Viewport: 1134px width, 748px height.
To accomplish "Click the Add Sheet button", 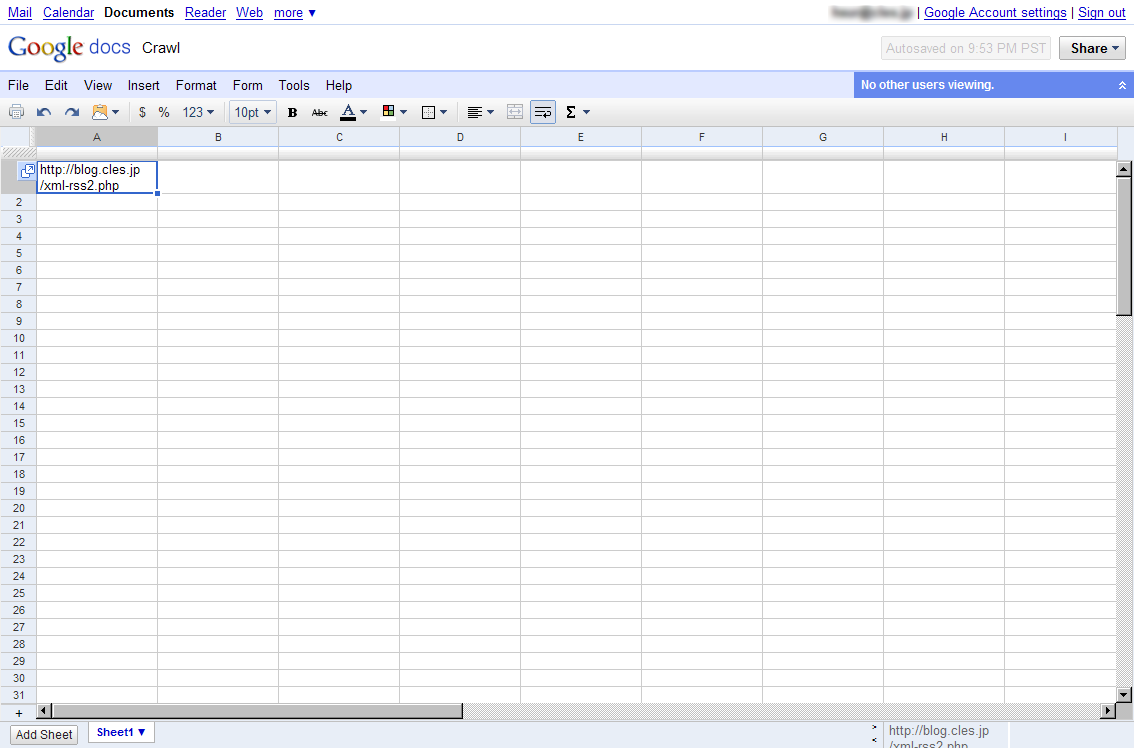I will coord(44,734).
